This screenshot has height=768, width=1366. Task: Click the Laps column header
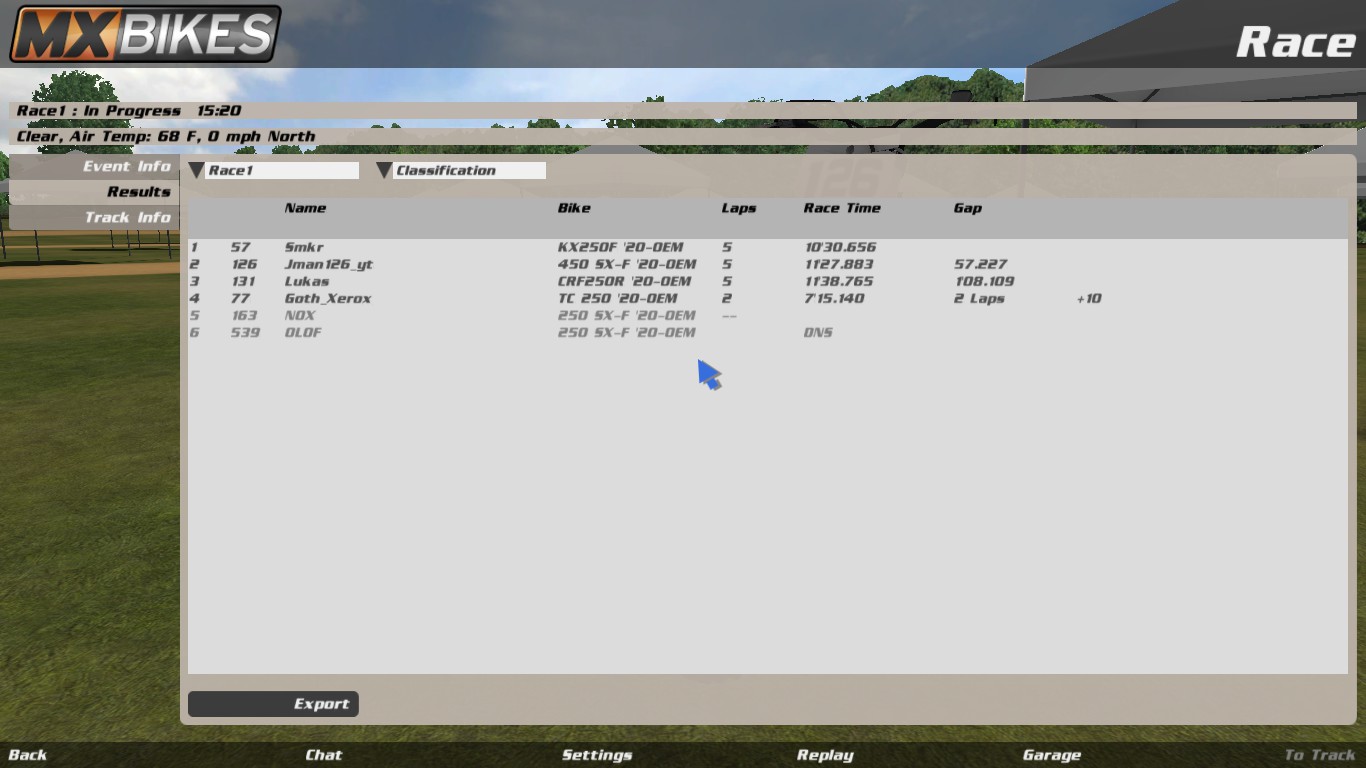pos(739,208)
